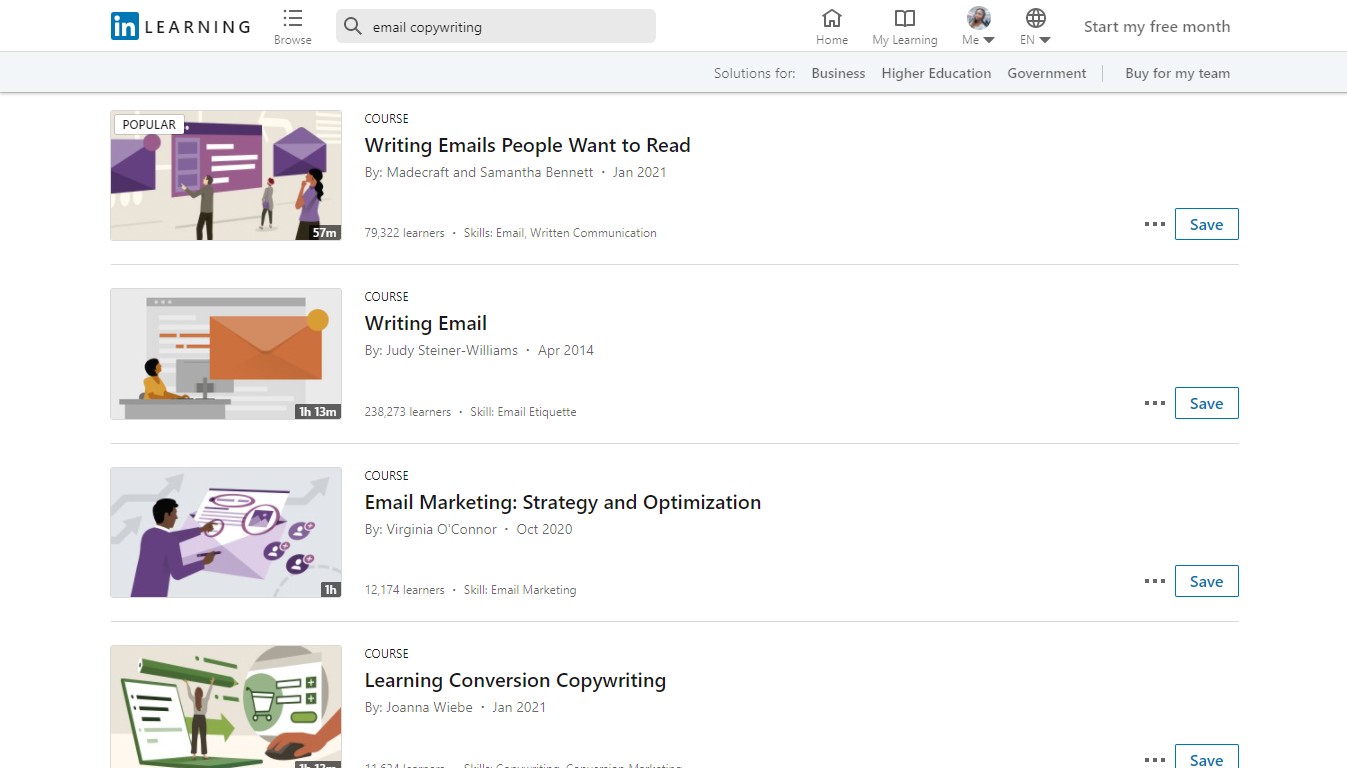Click the LinkedIn Learning logo

point(180,26)
